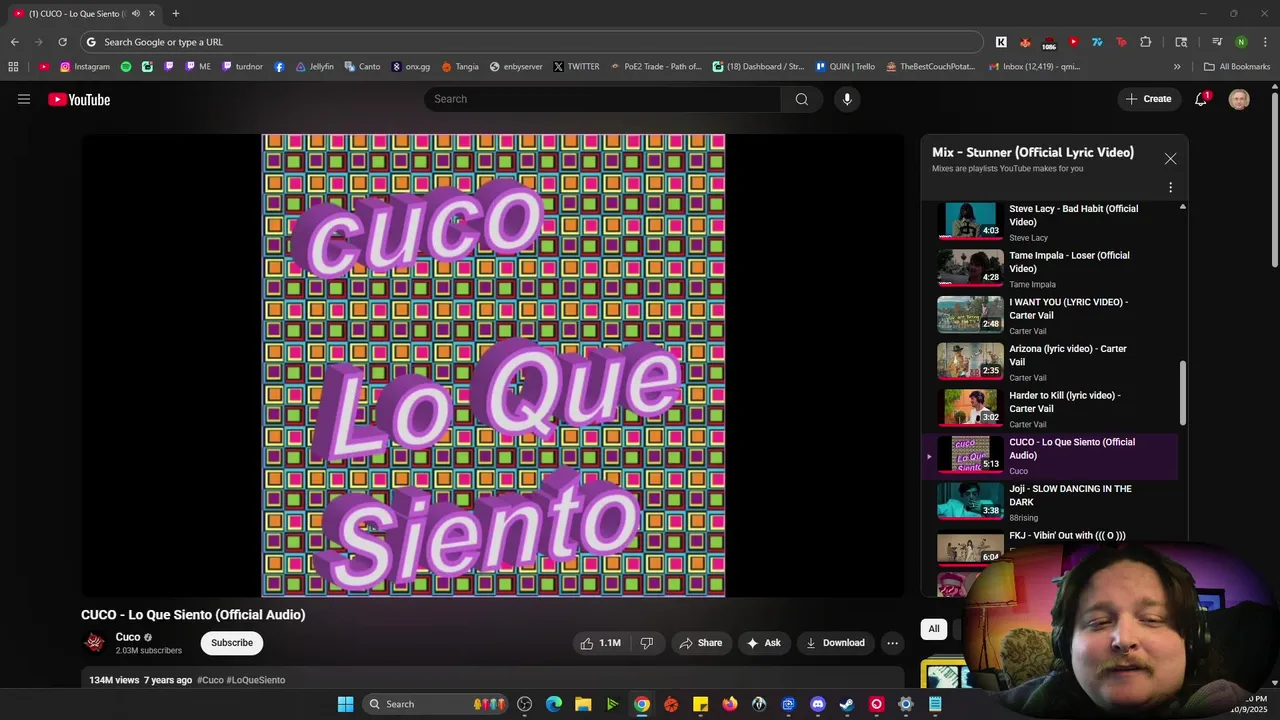Focus the Chrome address bar
Viewport: 1280px width, 720px height.
(x=532, y=42)
